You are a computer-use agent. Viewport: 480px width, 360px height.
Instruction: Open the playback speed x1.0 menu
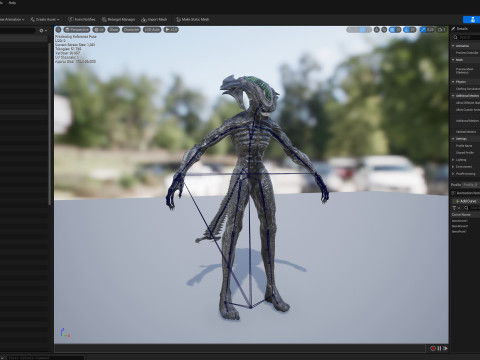171,30
